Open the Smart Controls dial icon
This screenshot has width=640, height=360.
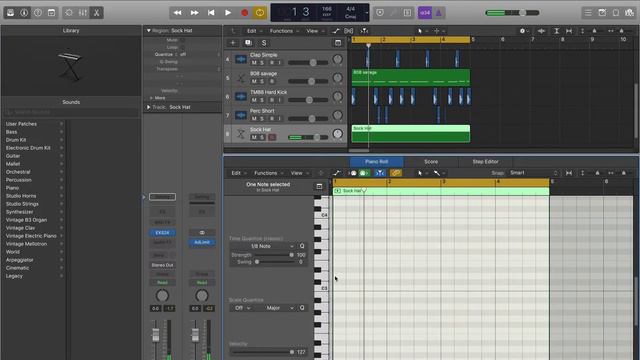pyautogui.click(x=69, y=13)
